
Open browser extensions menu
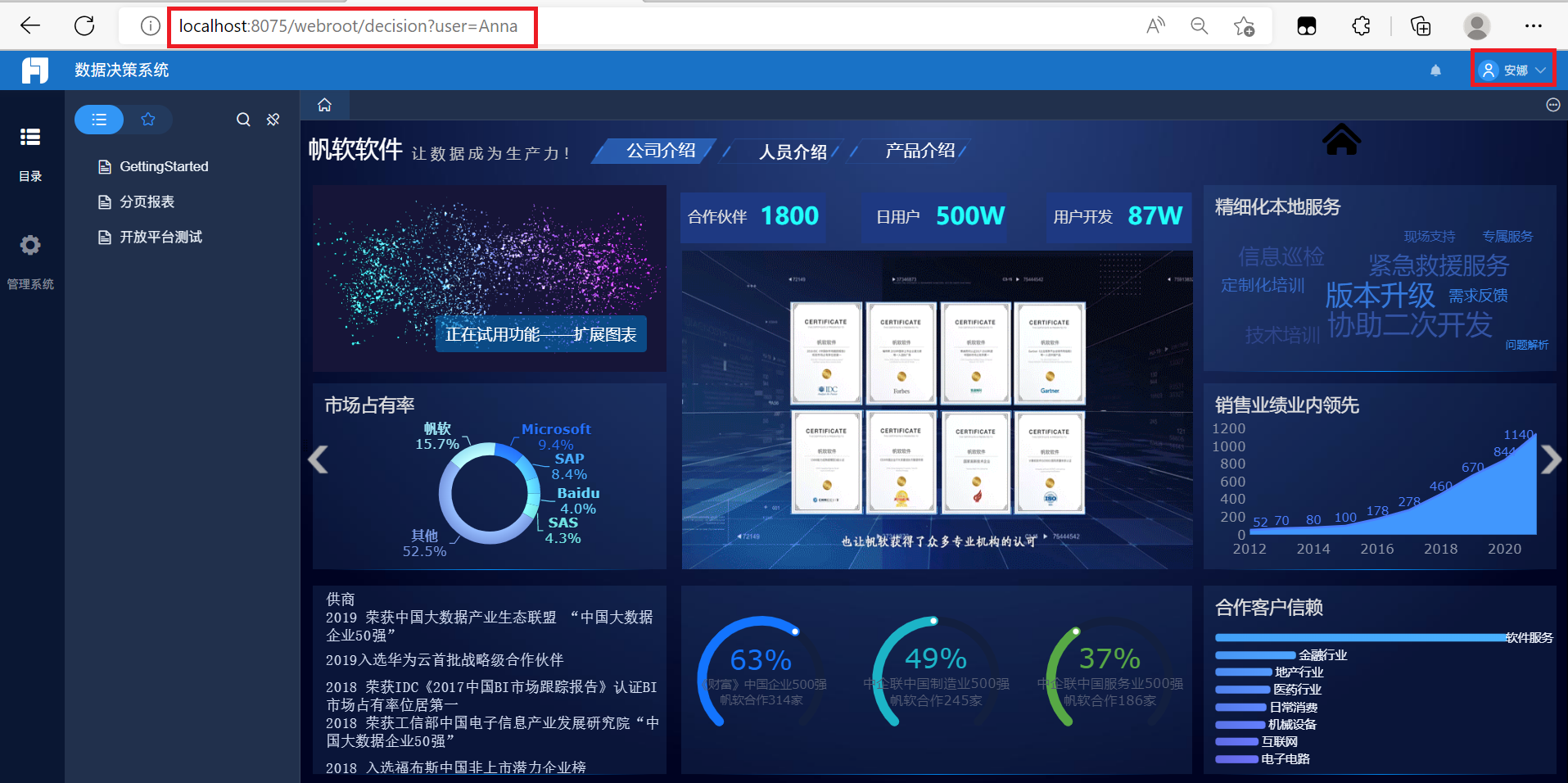pyautogui.click(x=1361, y=26)
